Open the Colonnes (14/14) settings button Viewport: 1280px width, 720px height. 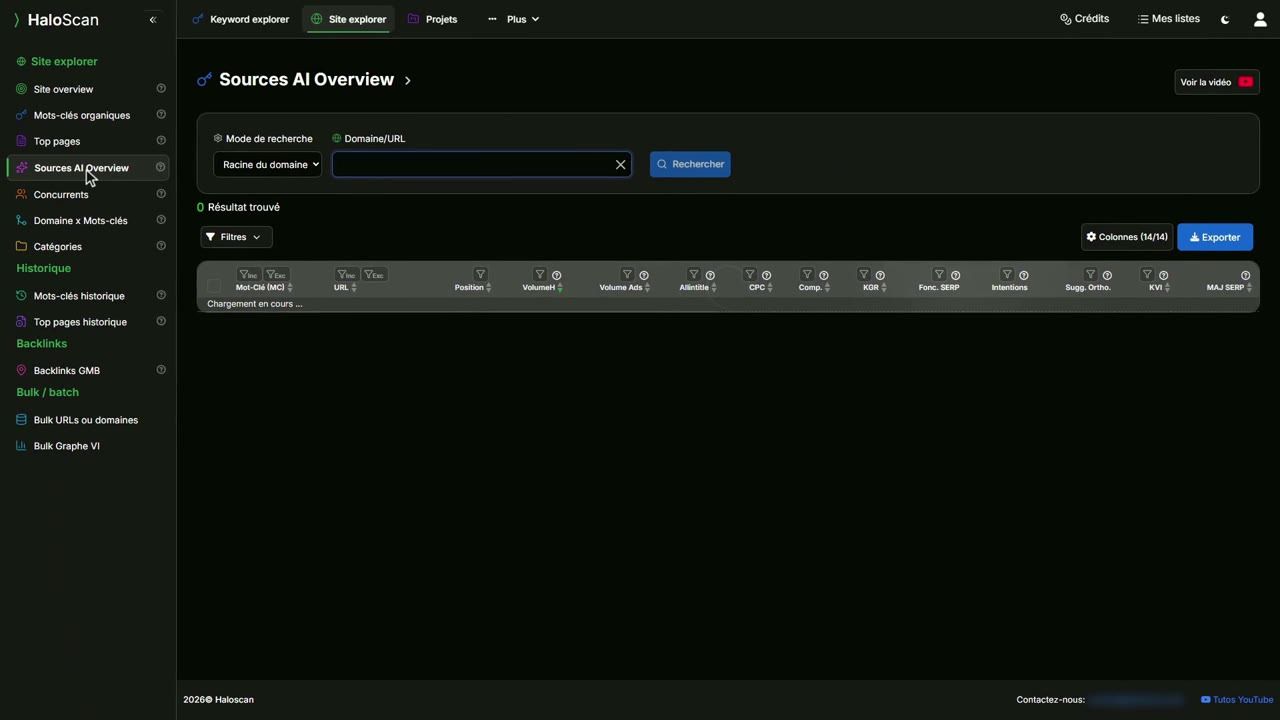click(1127, 237)
